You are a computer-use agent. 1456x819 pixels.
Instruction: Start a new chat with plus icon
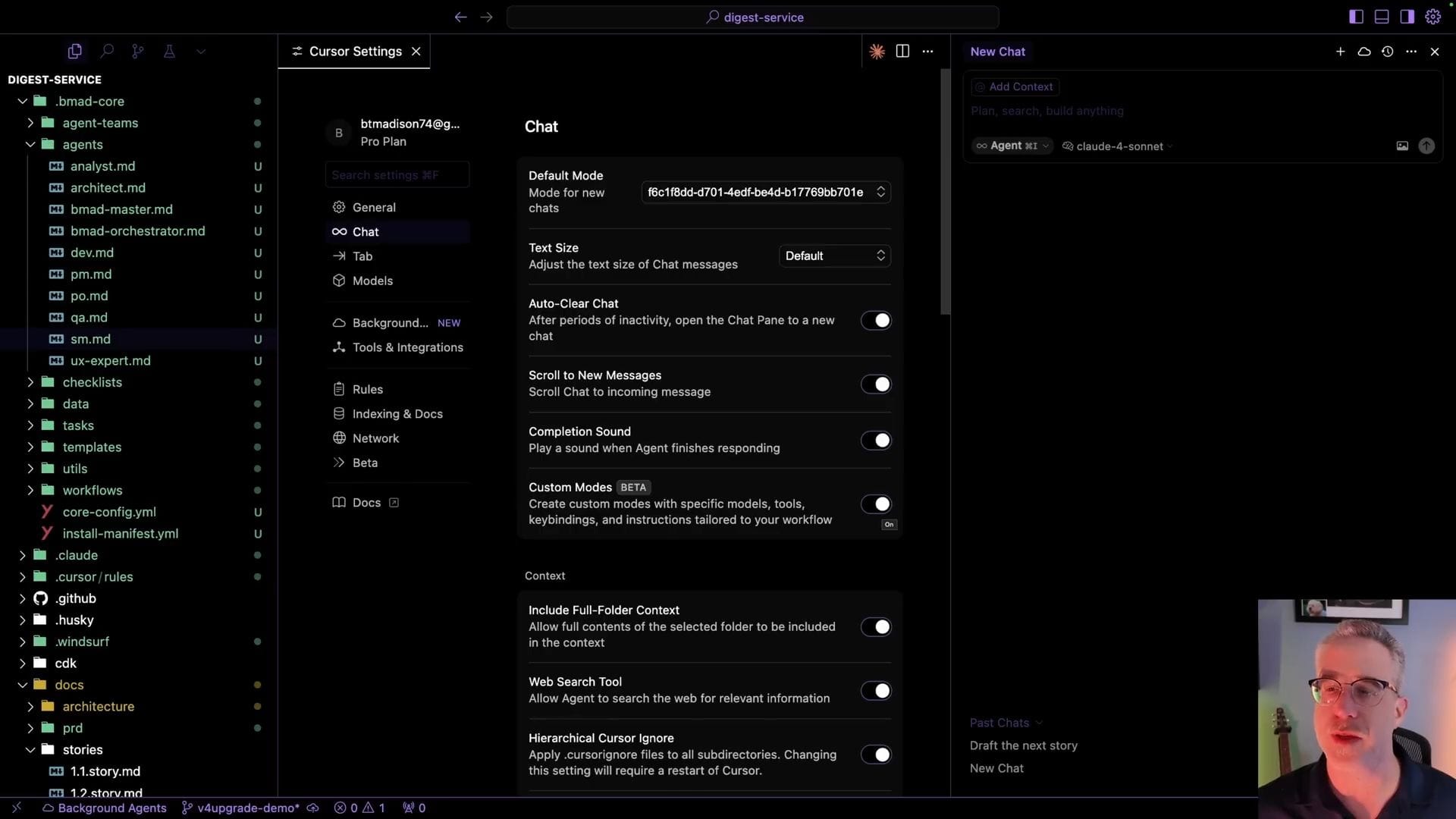coord(1340,52)
